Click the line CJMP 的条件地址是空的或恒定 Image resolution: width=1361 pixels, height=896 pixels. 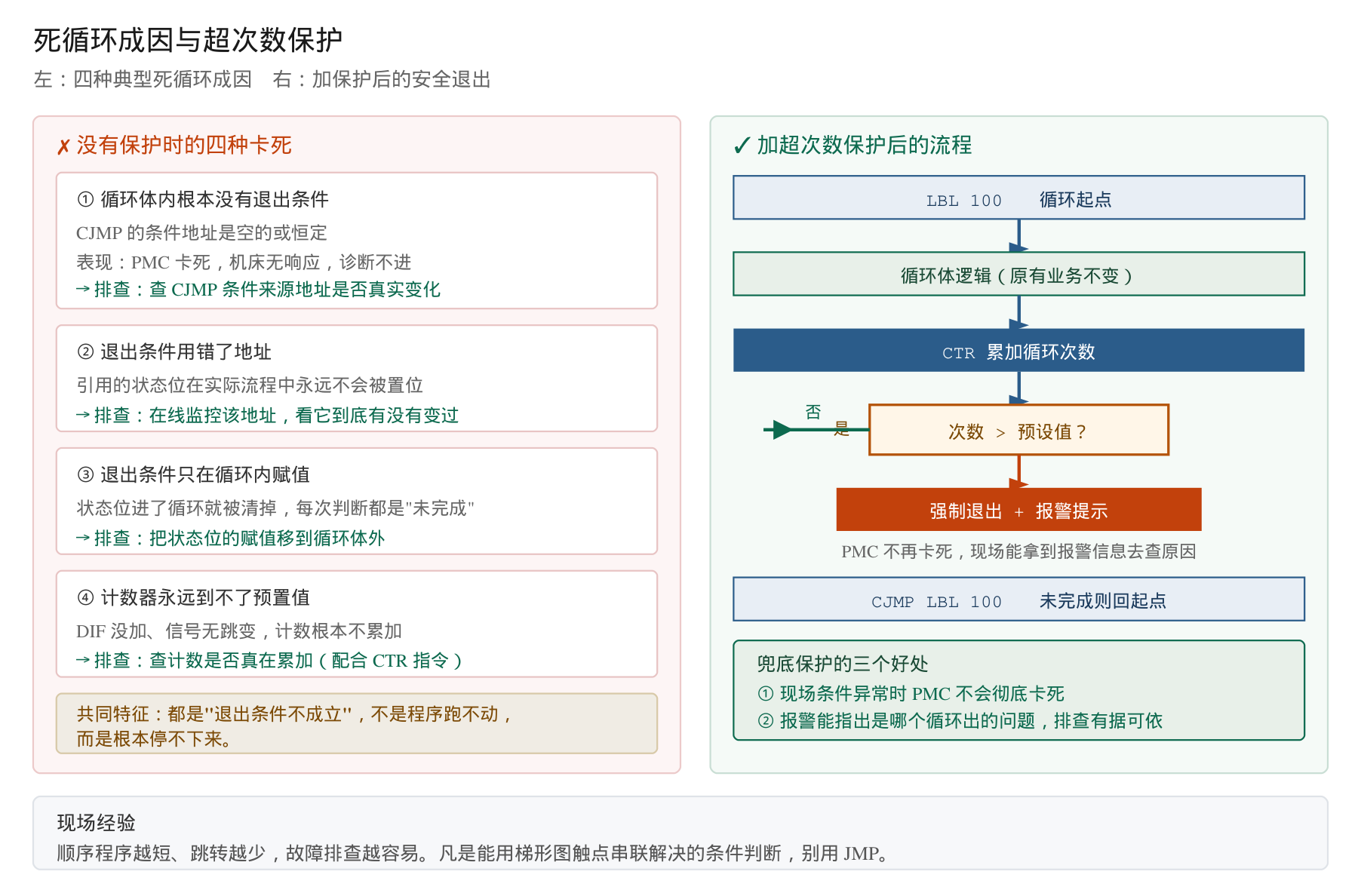point(201,232)
